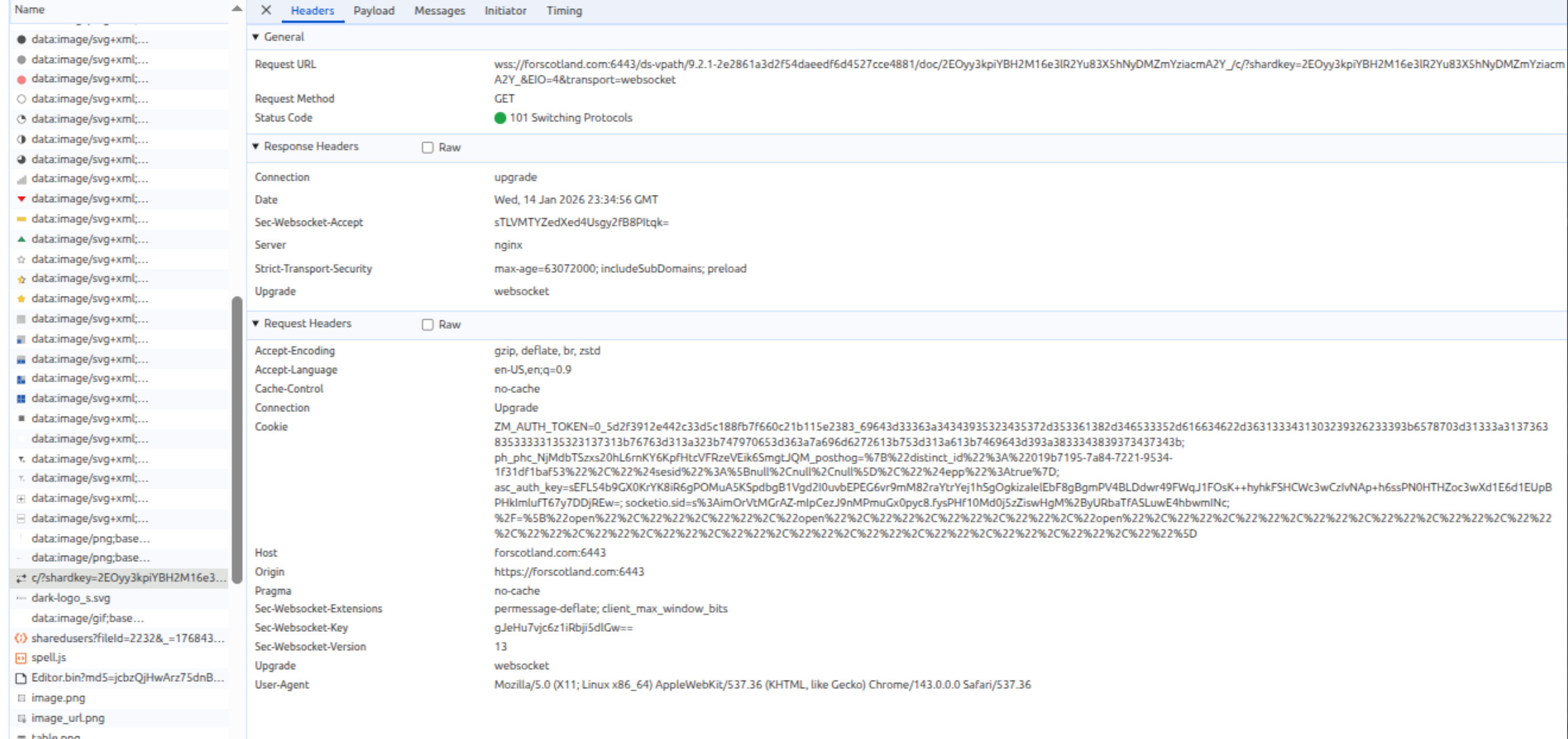Click the JSON braces icon beside sharedusers request
The width and height of the screenshot is (1568, 739).
[x=21, y=638]
